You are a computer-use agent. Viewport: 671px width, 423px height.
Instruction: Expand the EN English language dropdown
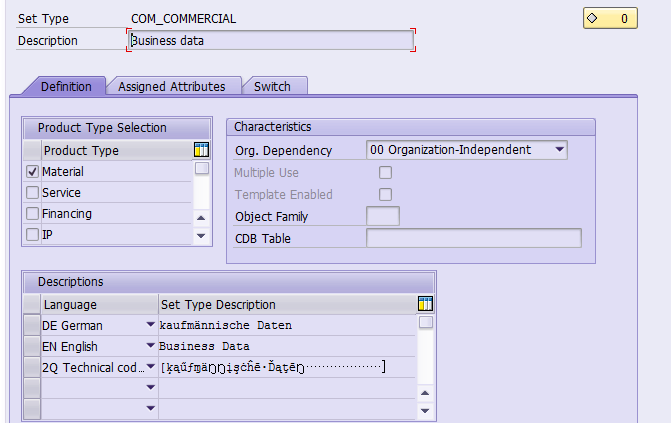pyautogui.click(x=150, y=346)
